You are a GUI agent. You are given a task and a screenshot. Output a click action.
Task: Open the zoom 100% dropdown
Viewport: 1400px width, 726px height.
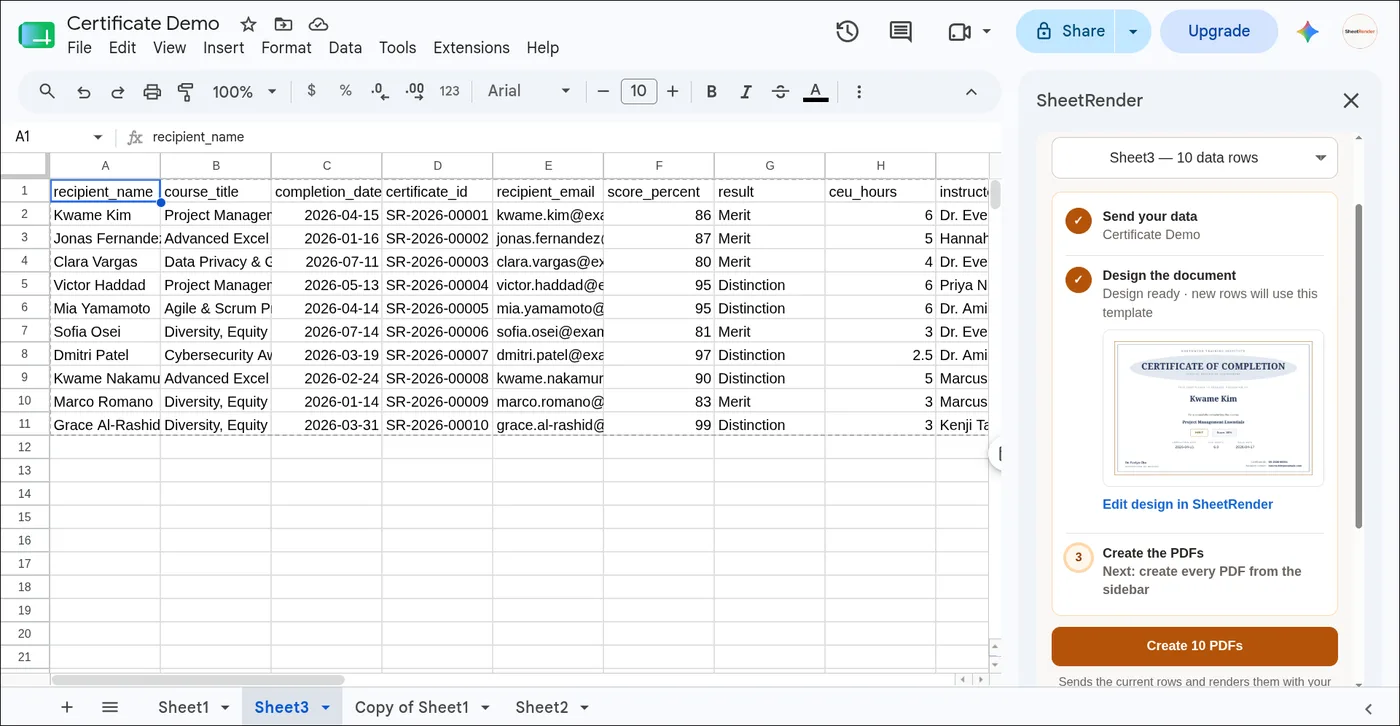click(244, 91)
